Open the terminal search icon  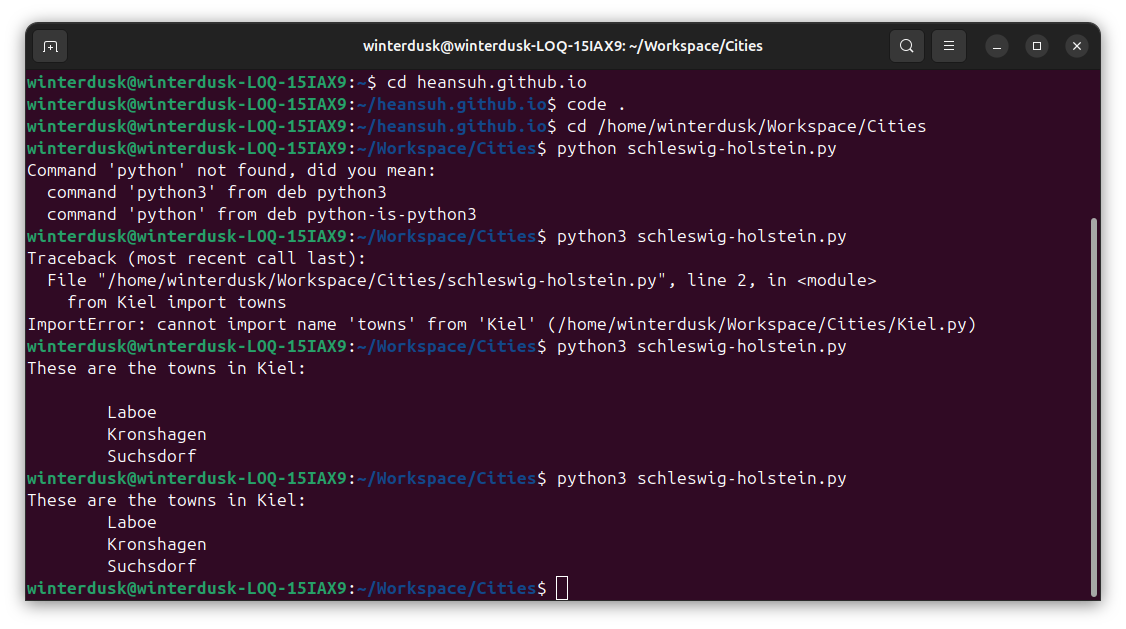(x=907, y=47)
